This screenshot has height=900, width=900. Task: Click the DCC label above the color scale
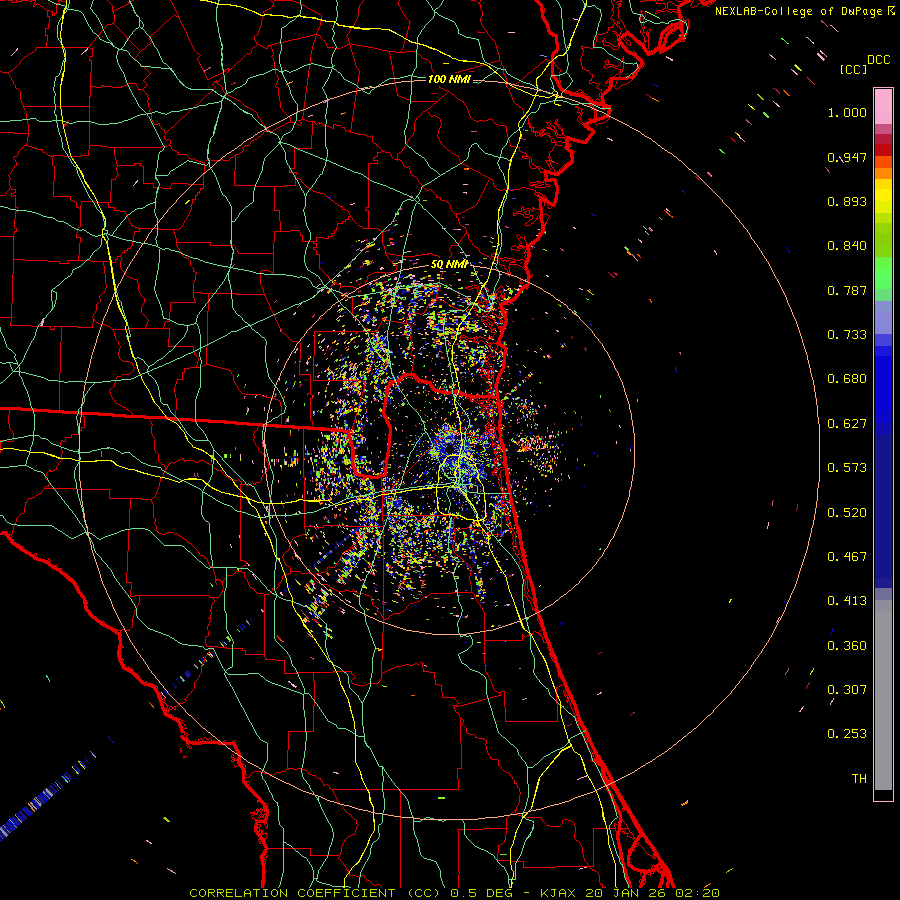(x=878, y=60)
